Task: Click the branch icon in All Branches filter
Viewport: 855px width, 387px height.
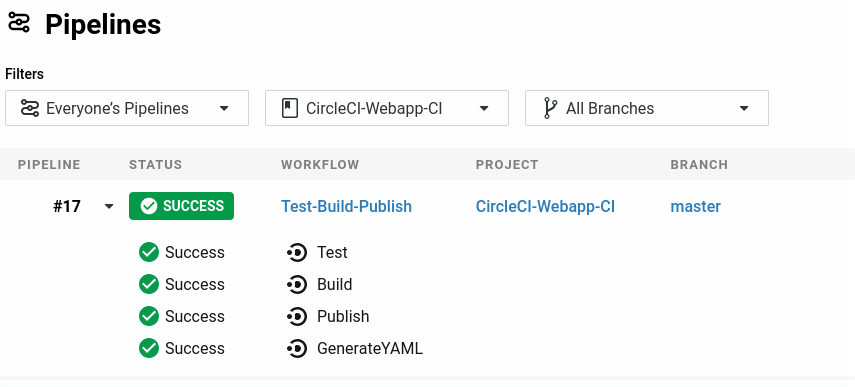Action: (550, 108)
